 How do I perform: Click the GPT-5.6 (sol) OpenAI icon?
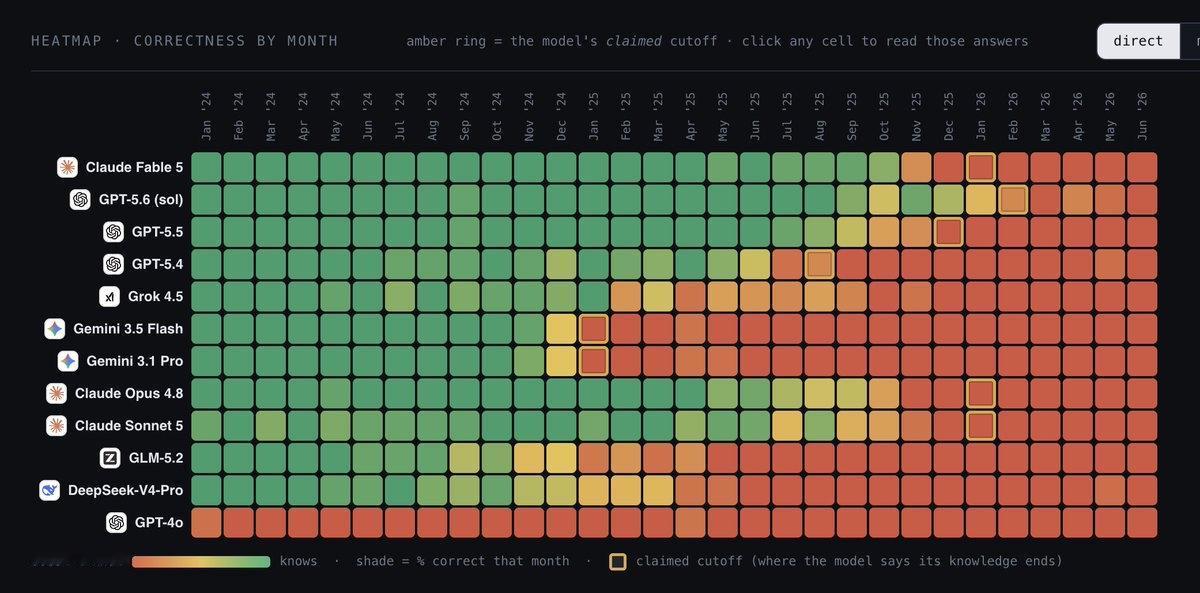click(x=80, y=199)
